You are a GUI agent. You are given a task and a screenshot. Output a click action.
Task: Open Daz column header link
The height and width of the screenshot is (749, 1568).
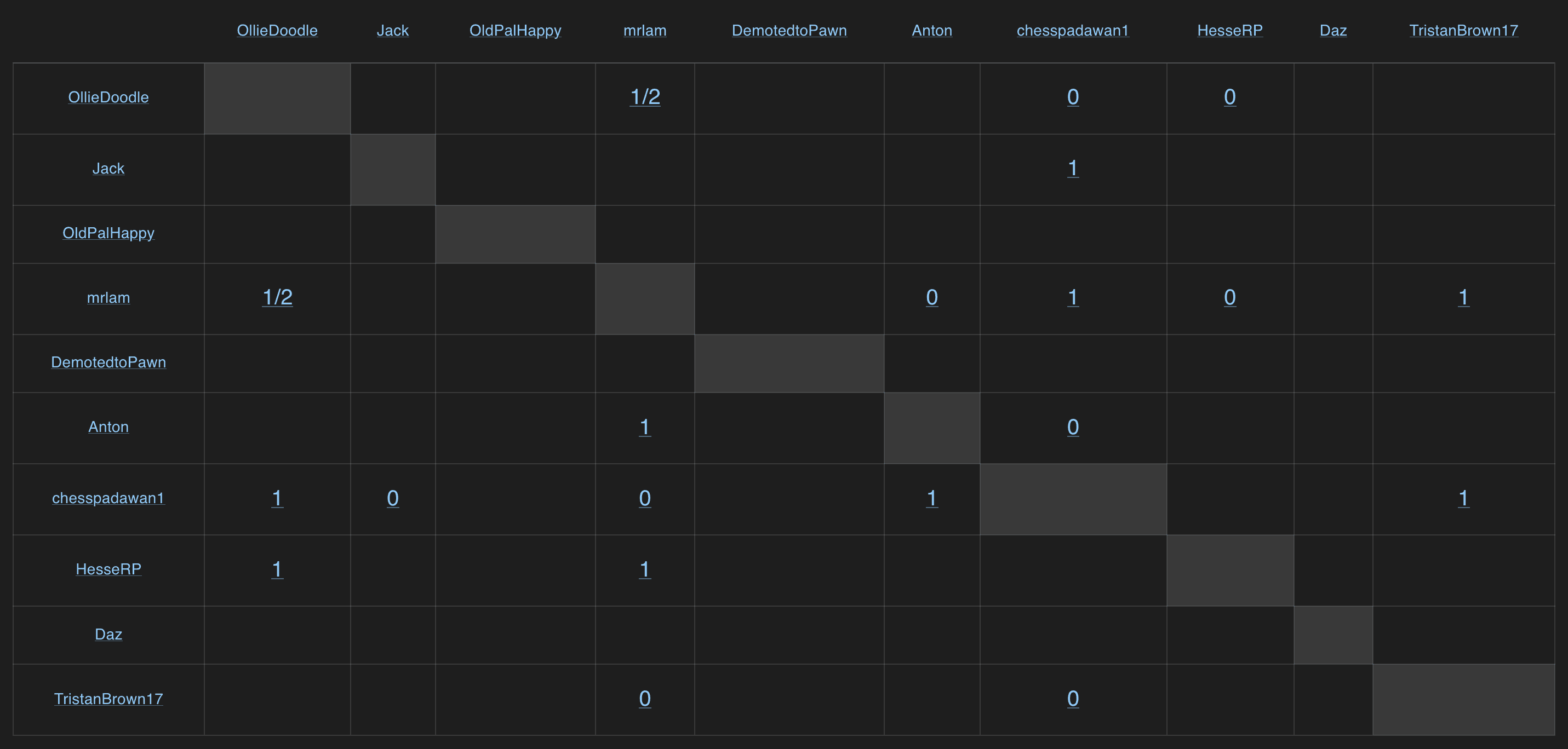pos(1333,31)
